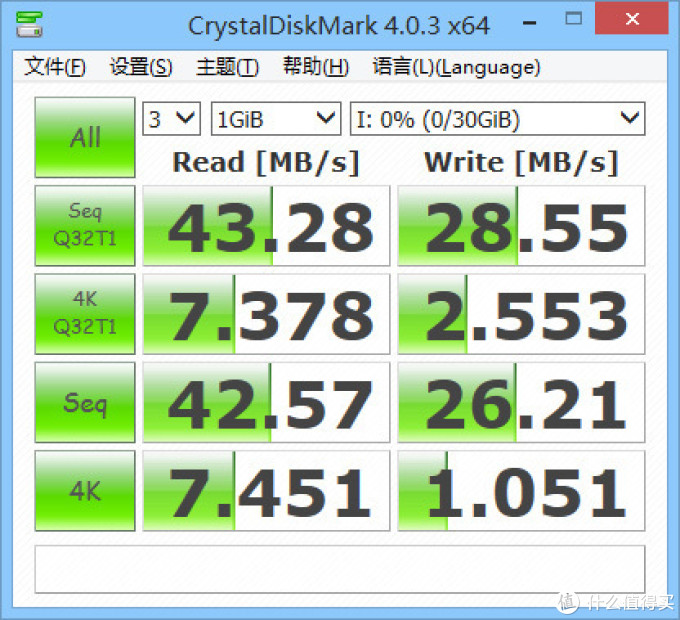The width and height of the screenshot is (680, 620).
Task: Select the Seq Q32T1 read result 43.28
Action: 266,225
